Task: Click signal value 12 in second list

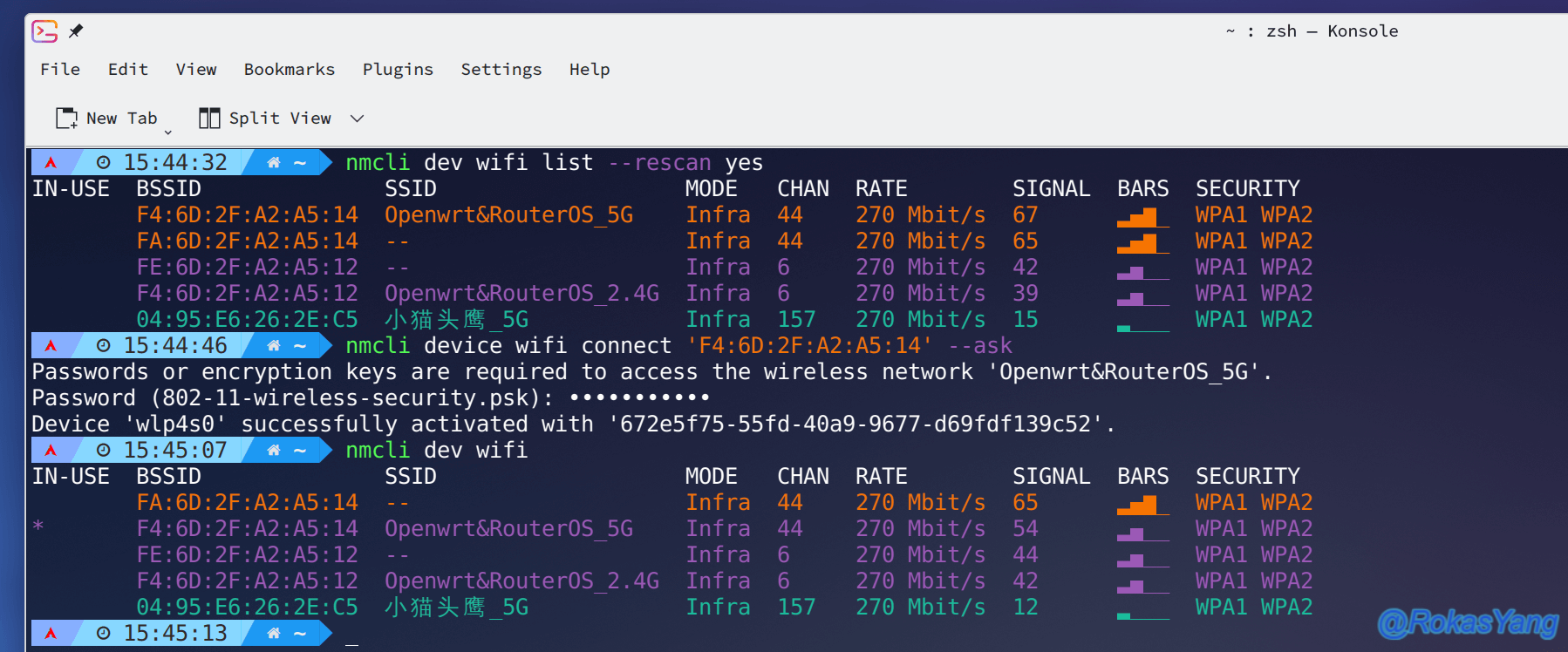Action: pos(1026,607)
